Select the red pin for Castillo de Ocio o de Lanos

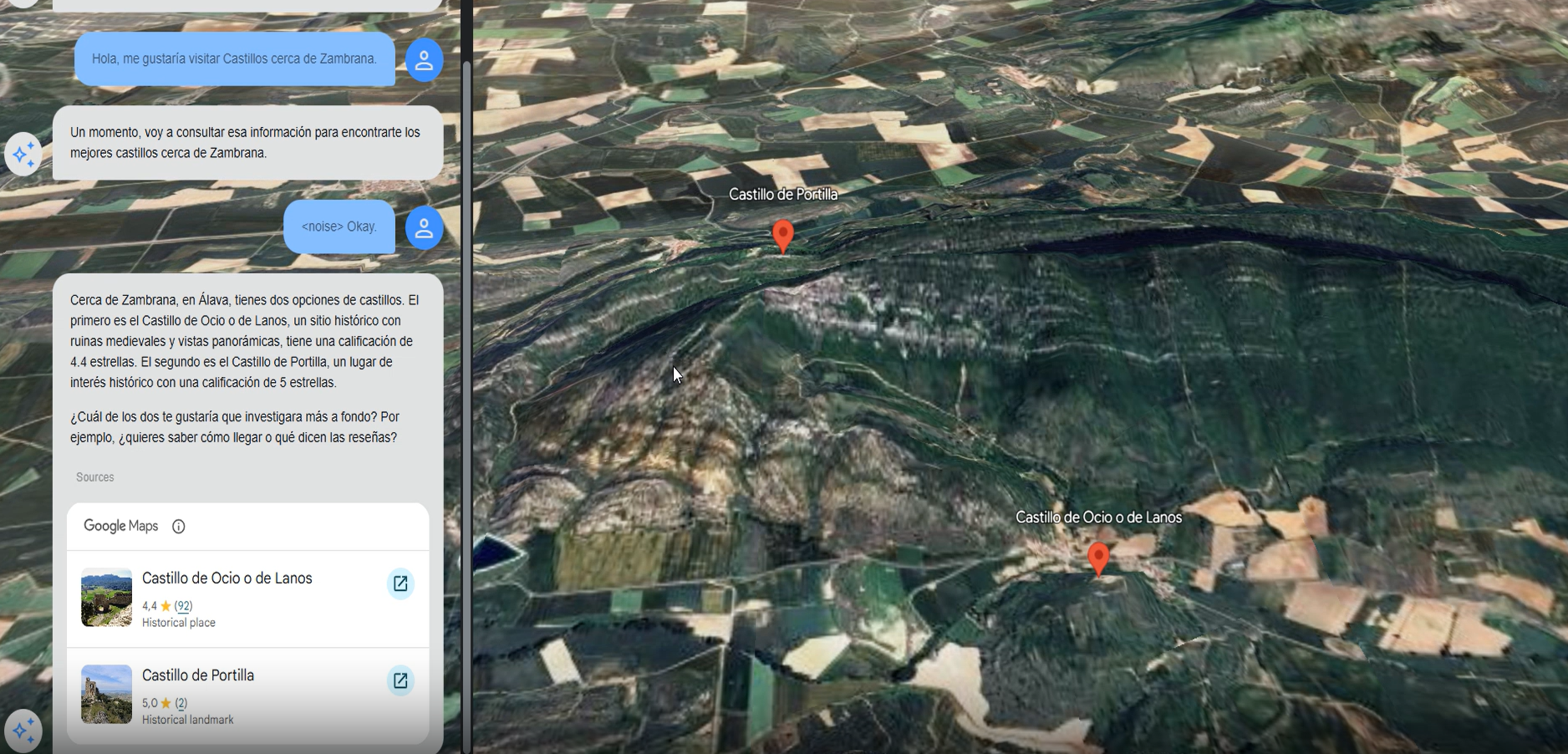[x=1098, y=558]
